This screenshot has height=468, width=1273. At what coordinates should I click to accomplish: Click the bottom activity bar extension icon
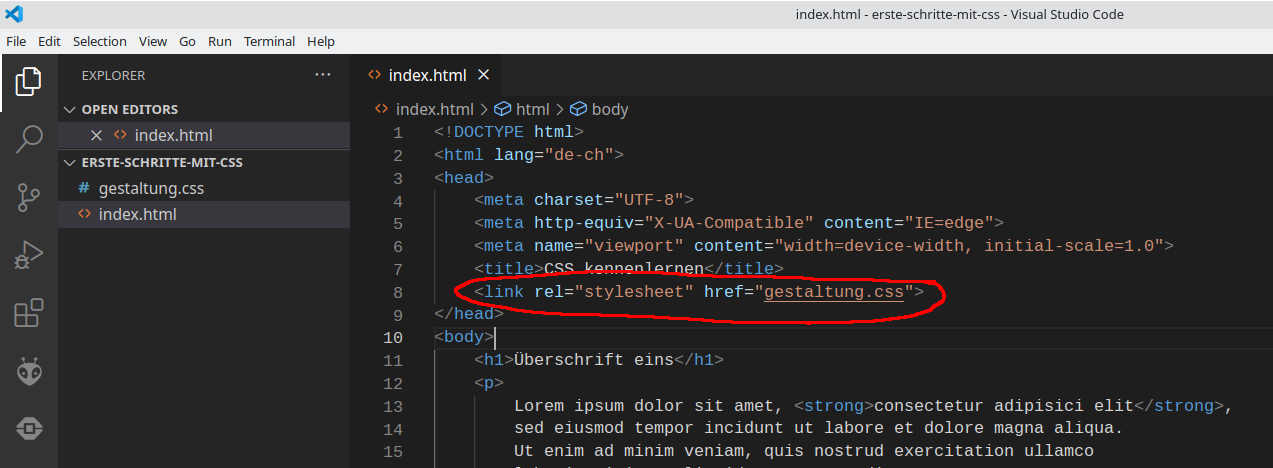tap(29, 429)
